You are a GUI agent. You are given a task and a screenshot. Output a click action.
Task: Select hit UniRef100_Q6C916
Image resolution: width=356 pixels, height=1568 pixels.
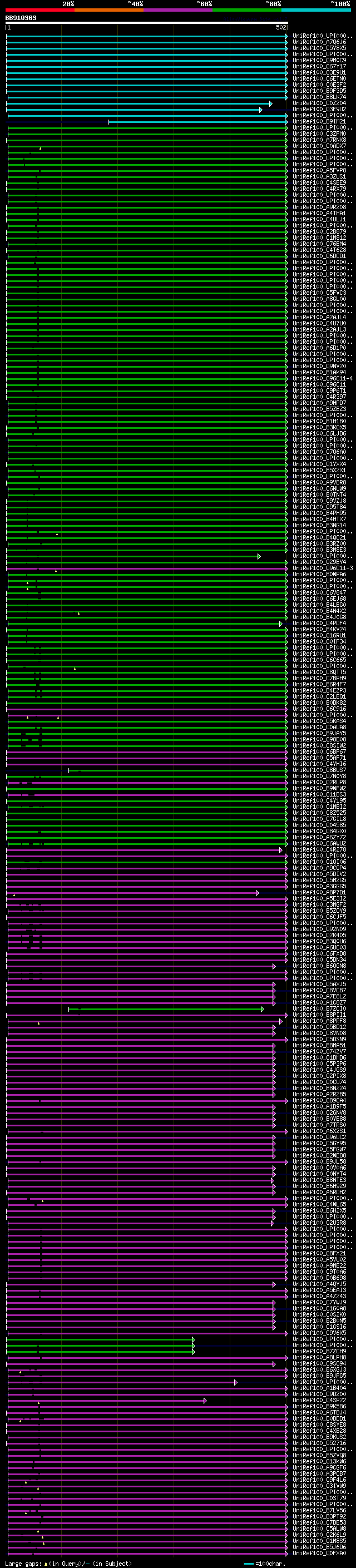click(319, 709)
